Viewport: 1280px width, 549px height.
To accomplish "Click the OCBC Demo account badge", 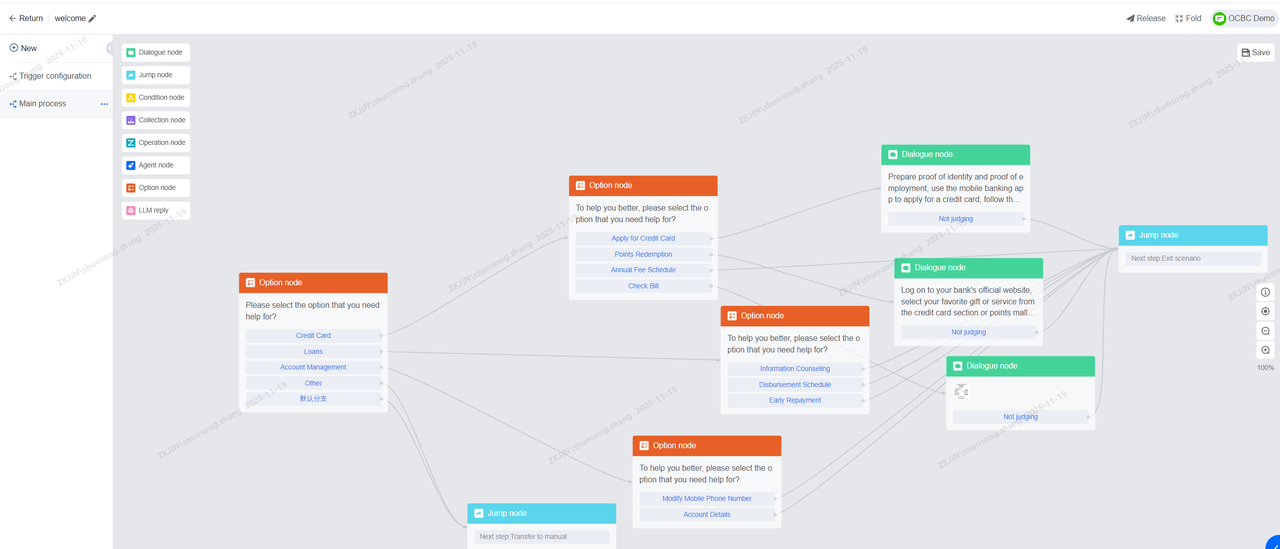I will coord(1244,18).
